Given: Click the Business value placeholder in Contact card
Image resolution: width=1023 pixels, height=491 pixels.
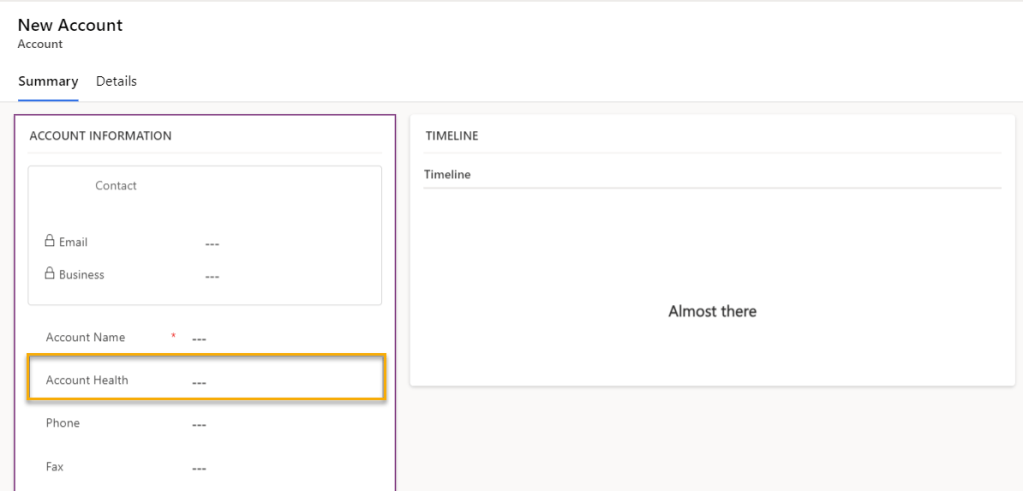Looking at the screenshot, I should (211, 276).
